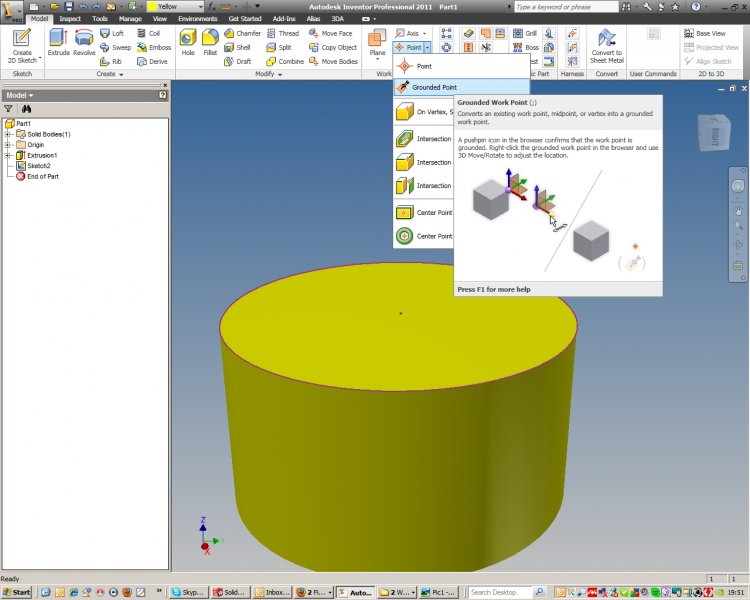Choose the Shell tool

tap(237, 47)
